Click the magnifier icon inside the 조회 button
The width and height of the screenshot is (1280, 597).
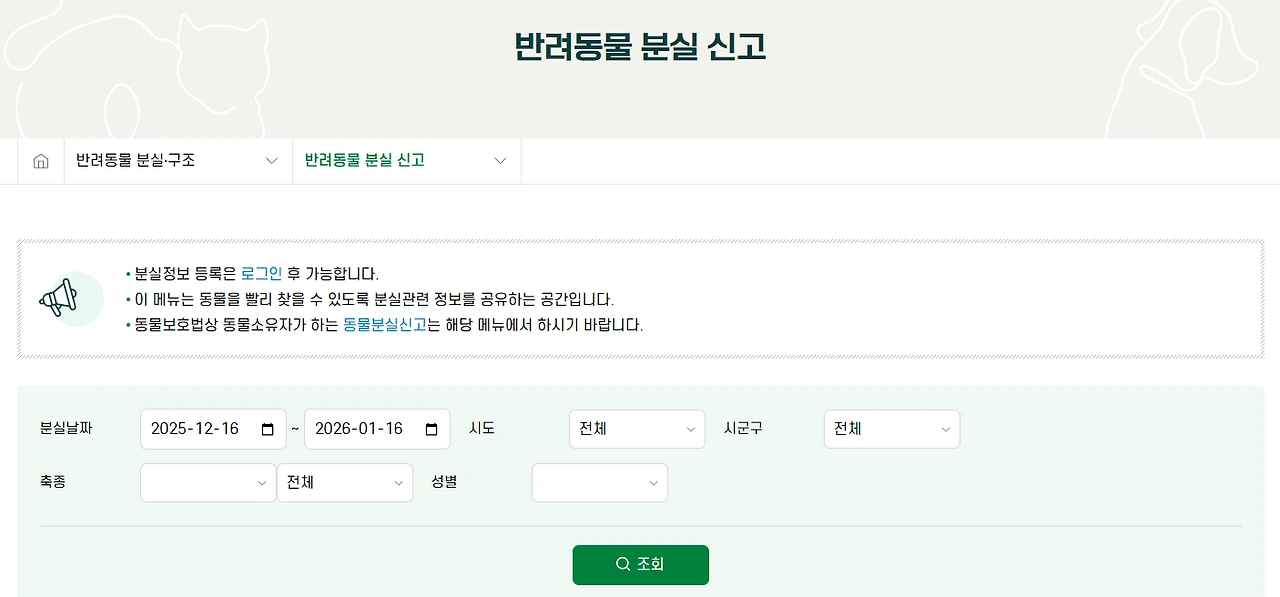622,564
